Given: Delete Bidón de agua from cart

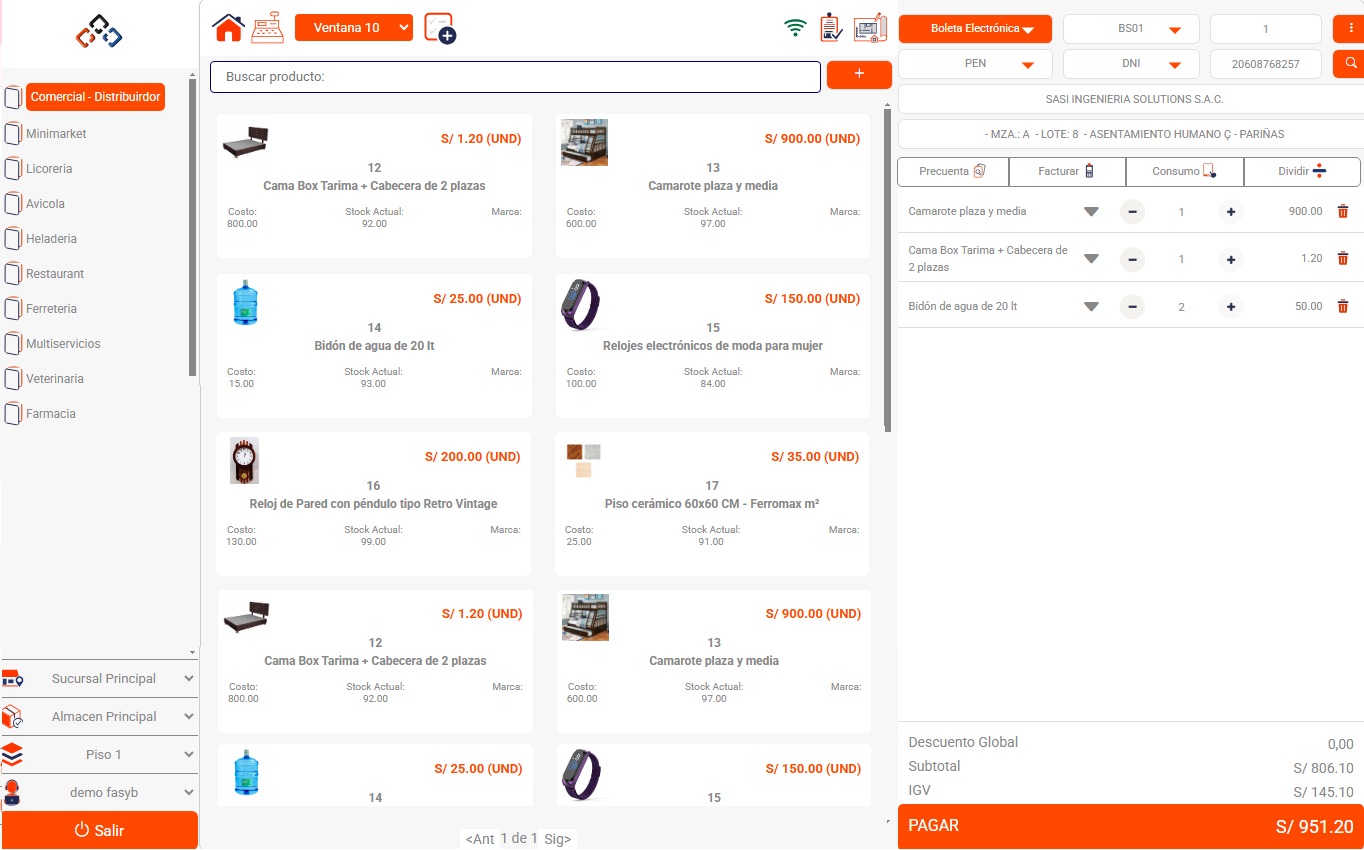Looking at the screenshot, I should (1343, 306).
